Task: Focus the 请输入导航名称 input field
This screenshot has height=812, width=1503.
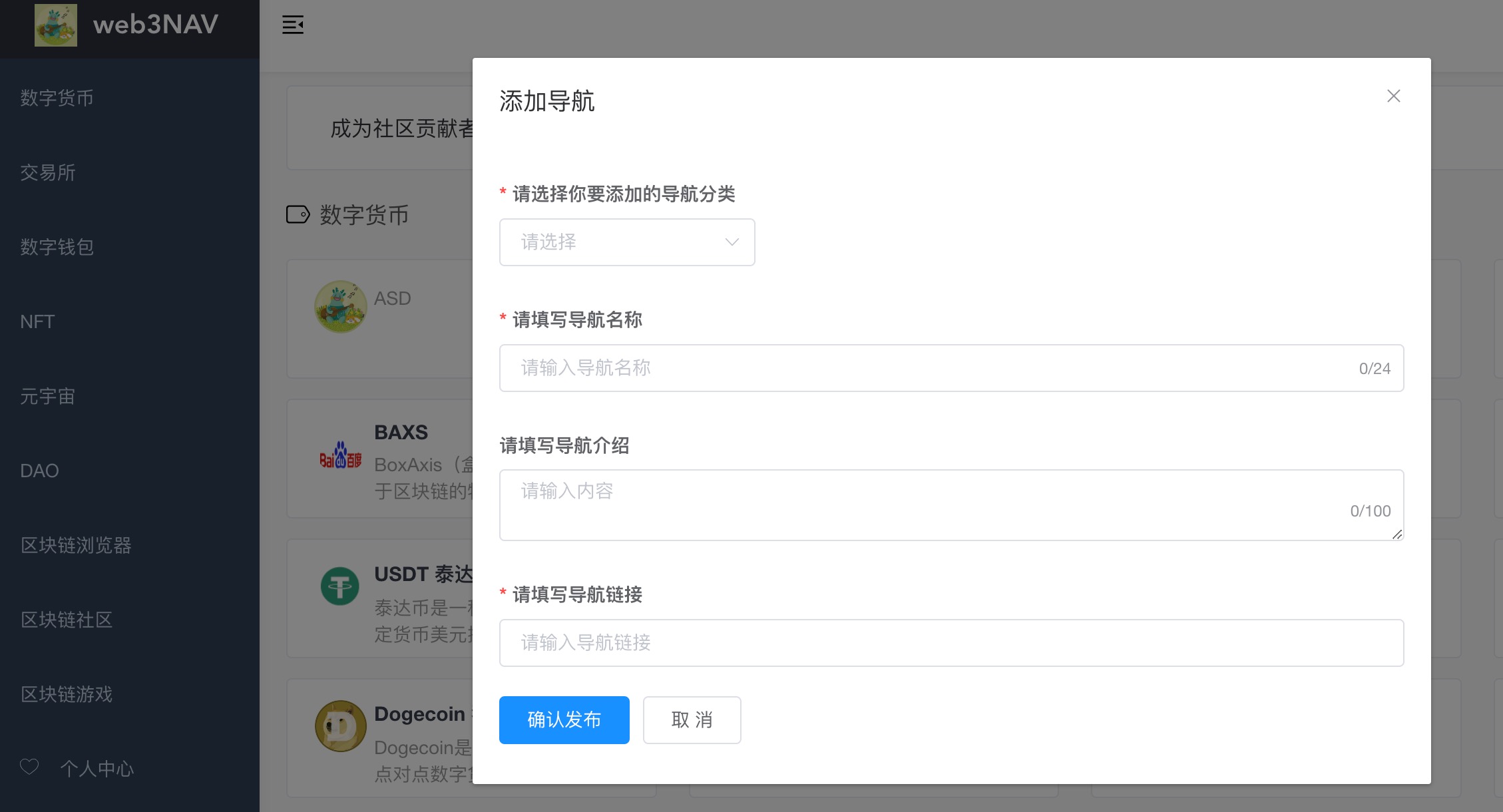Action: 932,368
